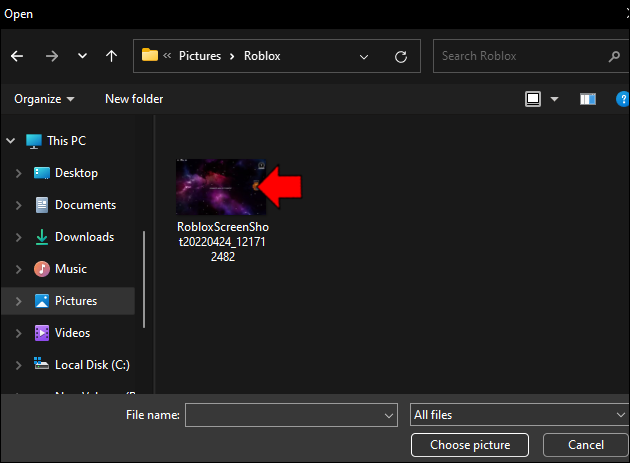
Task: Refresh the Roblox folder
Action: tap(401, 57)
